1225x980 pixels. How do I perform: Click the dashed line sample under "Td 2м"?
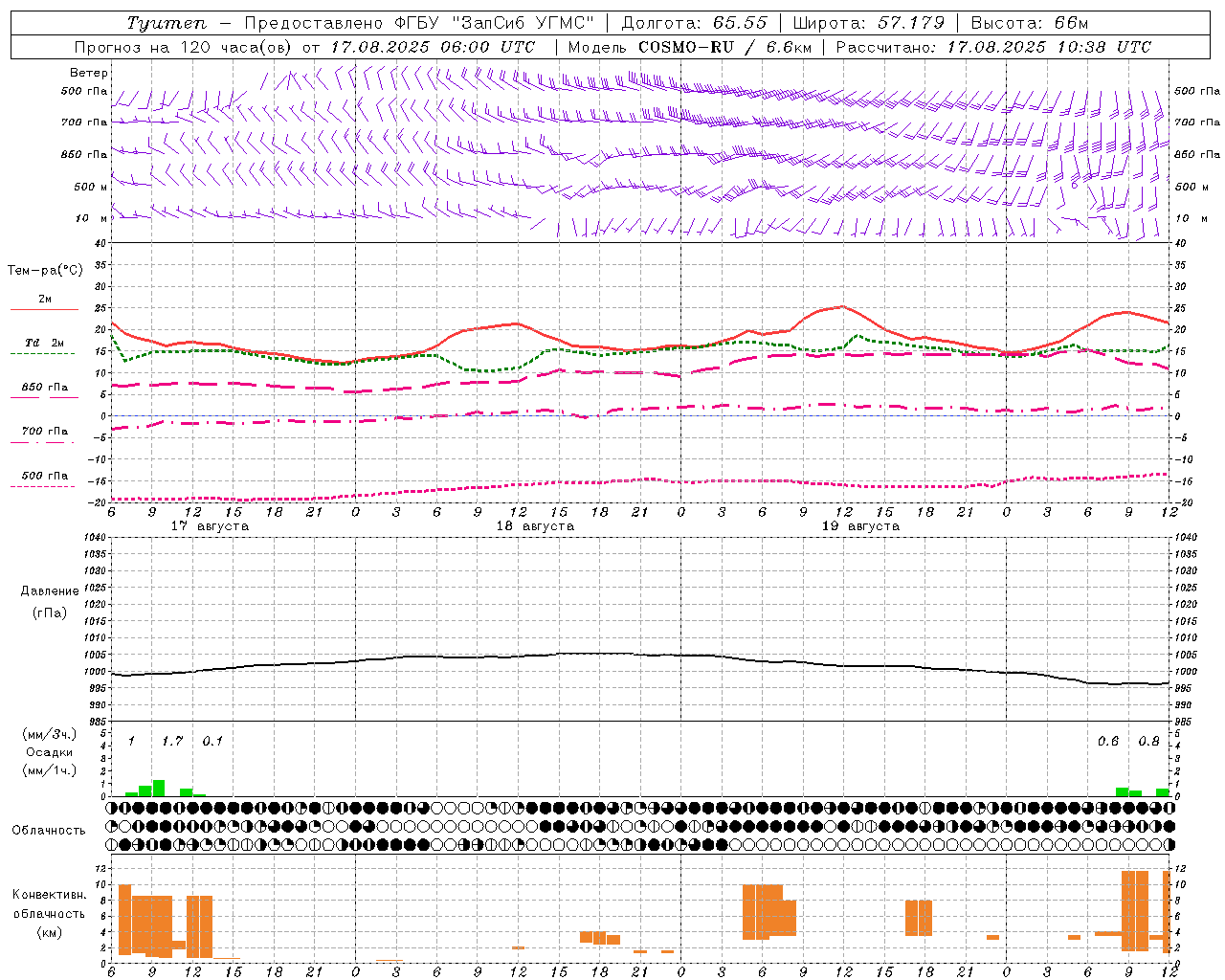[43, 354]
